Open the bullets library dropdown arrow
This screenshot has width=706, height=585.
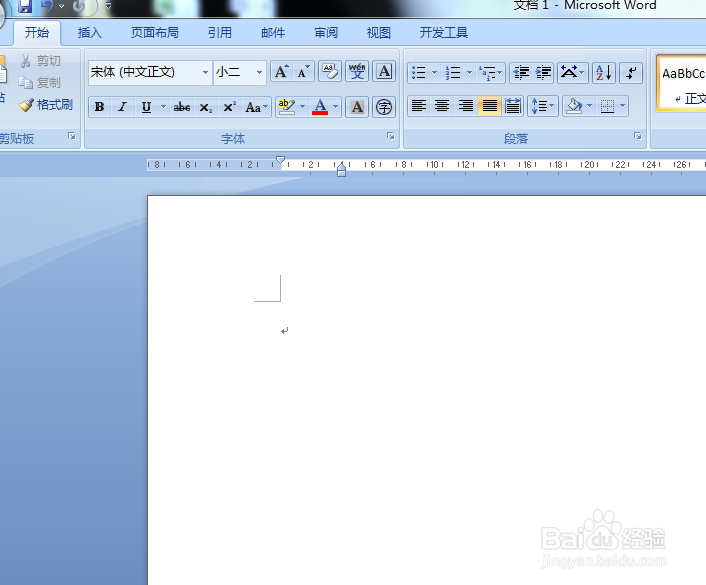[434, 73]
